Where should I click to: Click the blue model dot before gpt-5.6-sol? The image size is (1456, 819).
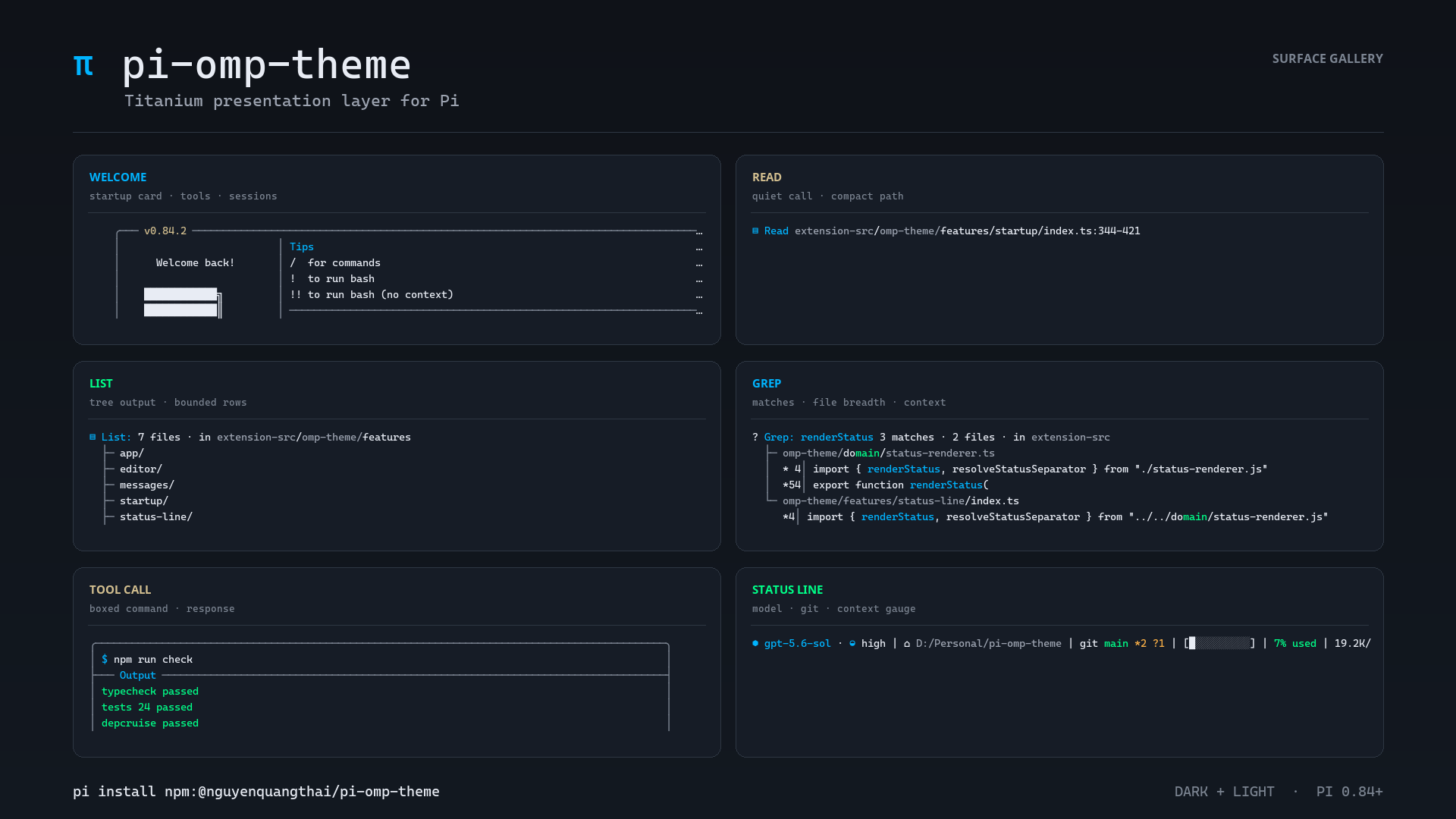(x=755, y=643)
